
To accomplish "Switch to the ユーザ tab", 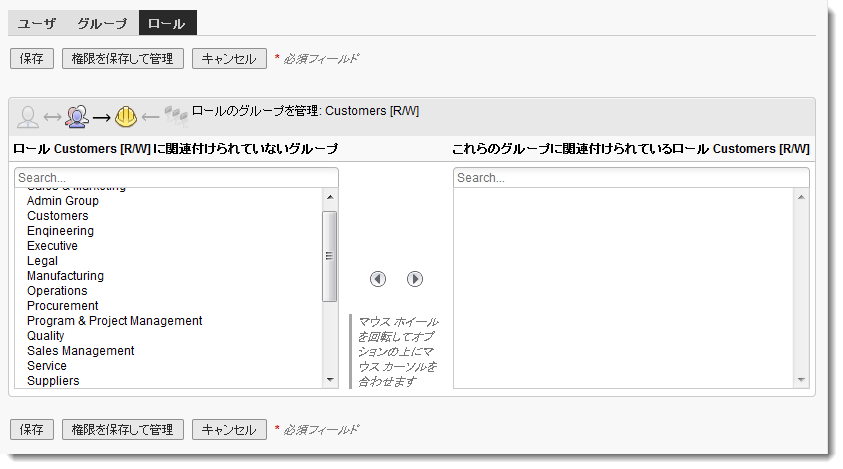I will pyautogui.click(x=37, y=23).
